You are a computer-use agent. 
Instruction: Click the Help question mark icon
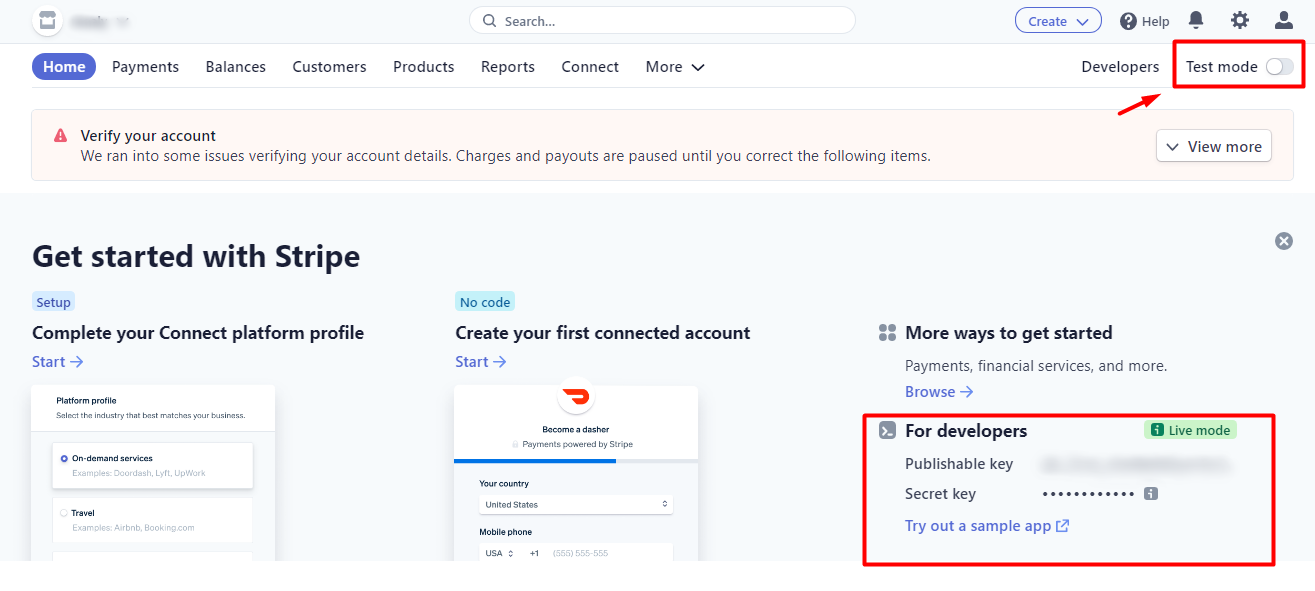1129,21
